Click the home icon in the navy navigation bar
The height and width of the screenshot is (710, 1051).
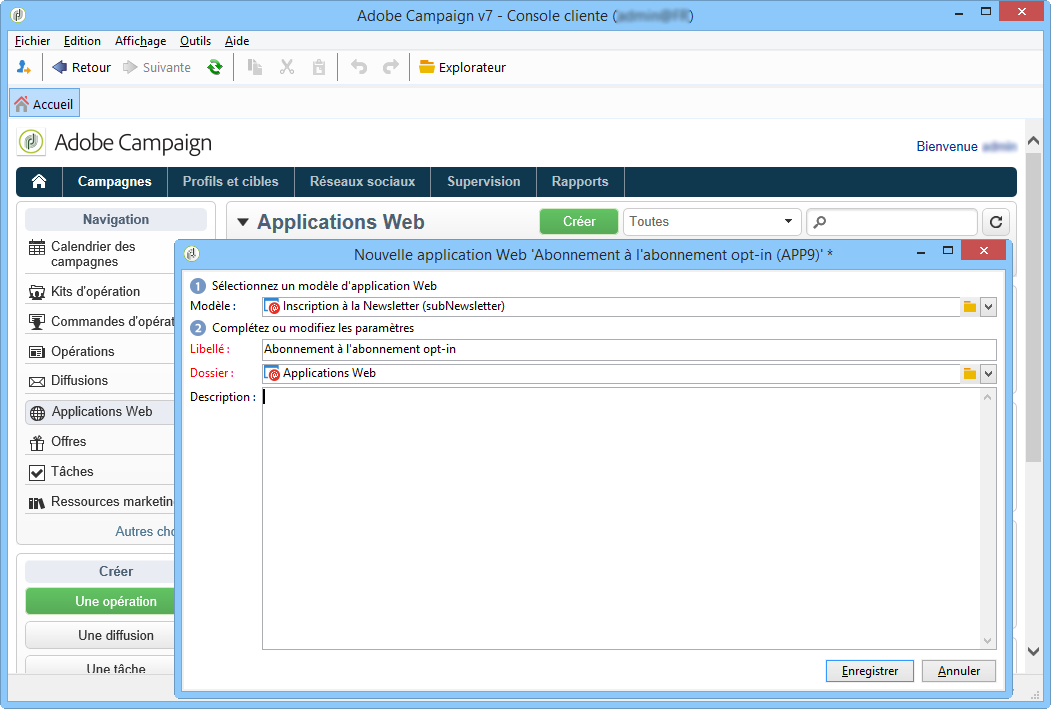[x=39, y=182]
